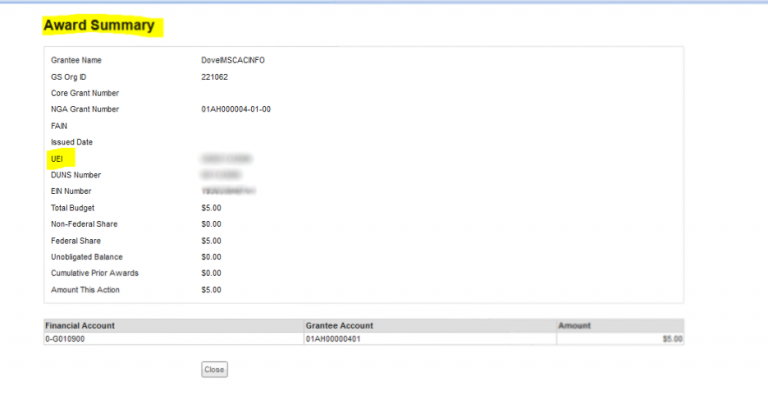The height and width of the screenshot is (414, 768).
Task: Click NGA grant number 01AH000004-01-00
Action: [235, 109]
